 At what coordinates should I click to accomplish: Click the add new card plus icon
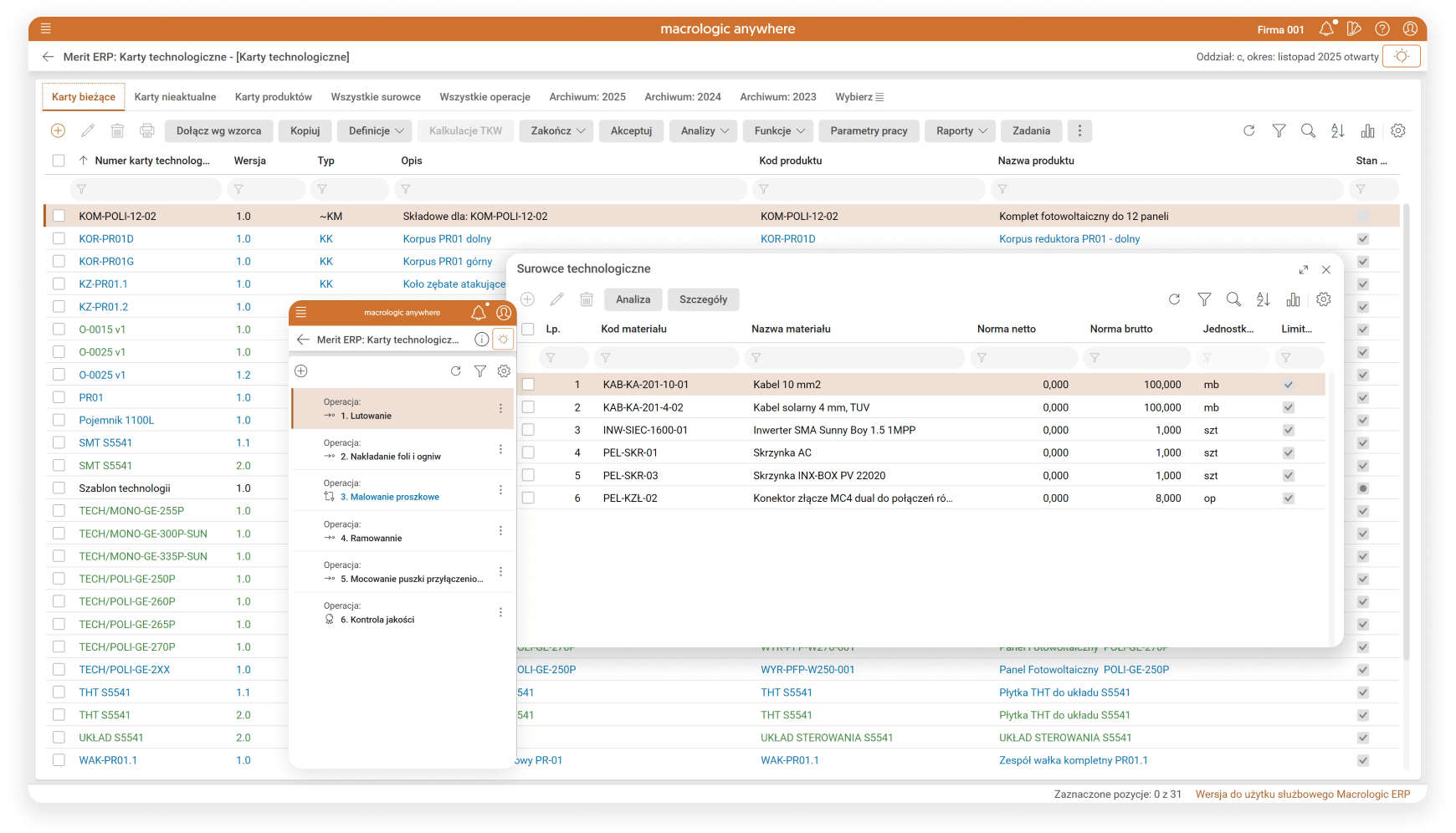(x=58, y=130)
